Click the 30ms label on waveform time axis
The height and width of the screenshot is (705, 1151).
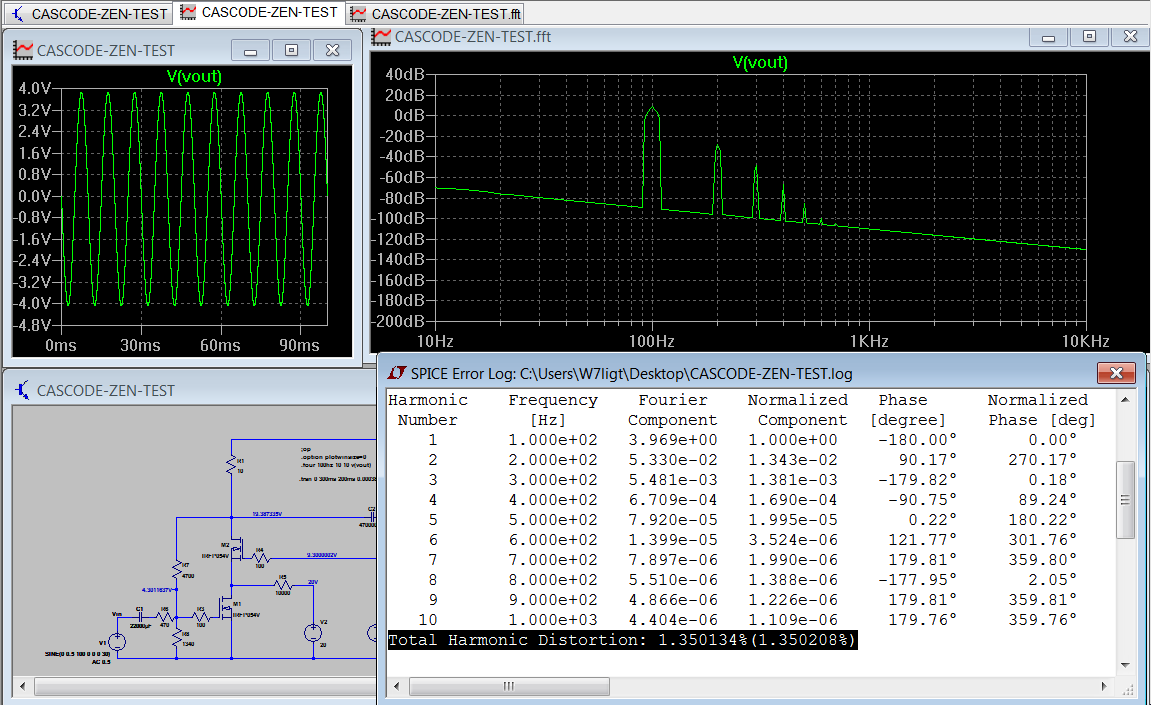tap(140, 345)
